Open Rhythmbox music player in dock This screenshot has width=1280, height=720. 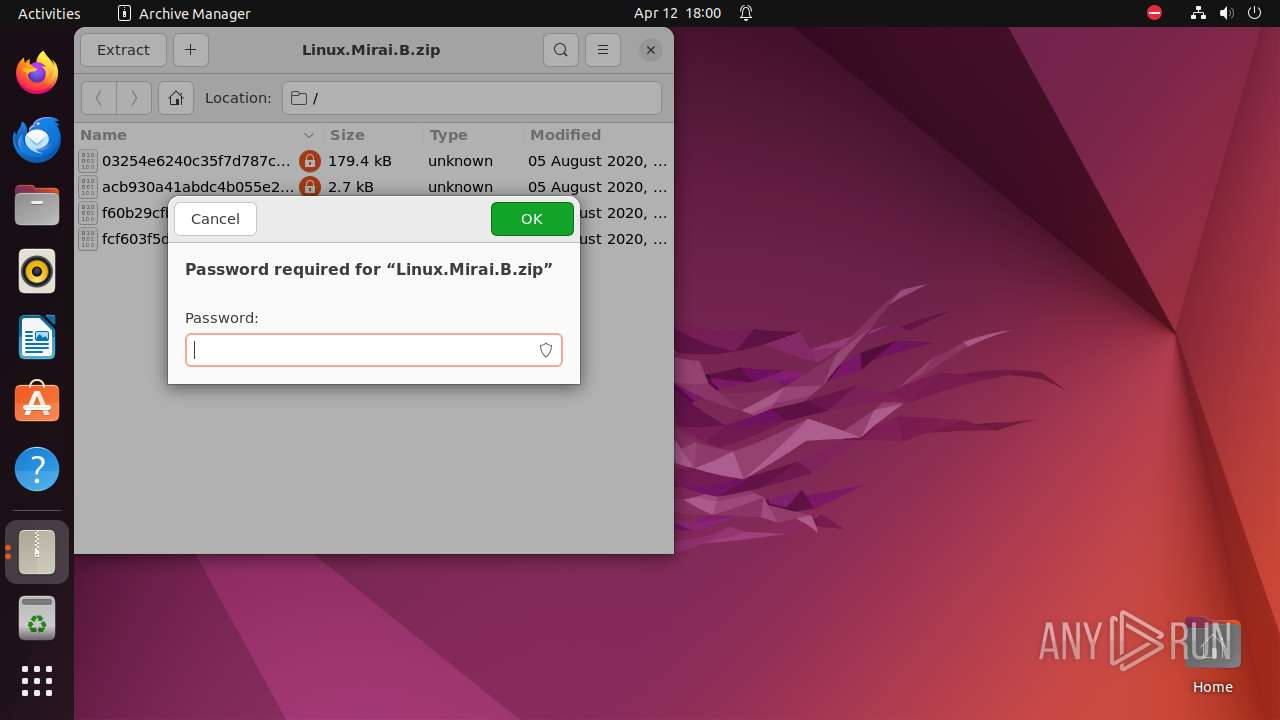coord(37,271)
